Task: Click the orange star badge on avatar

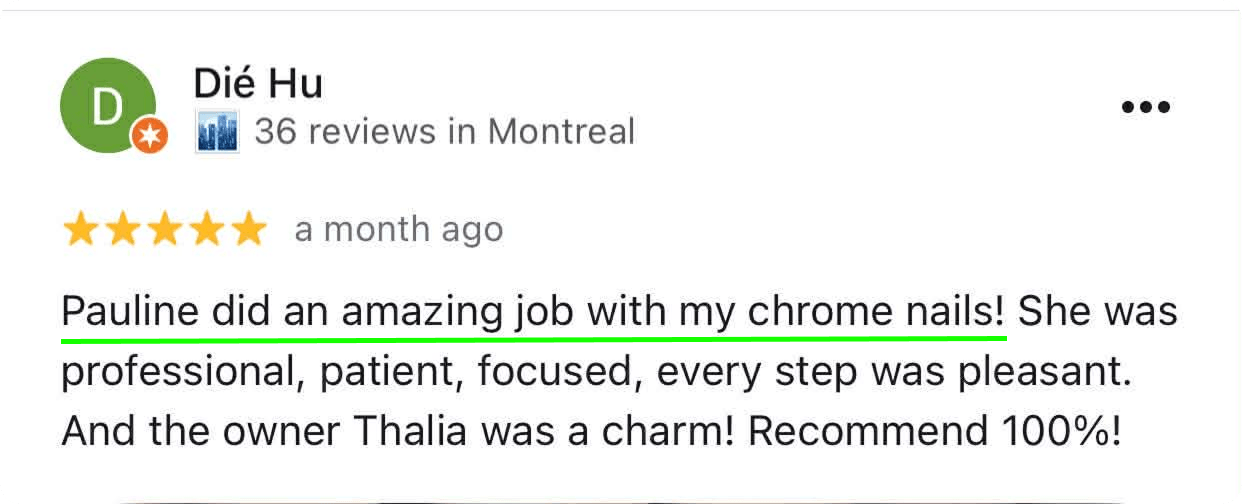Action: click(150, 136)
